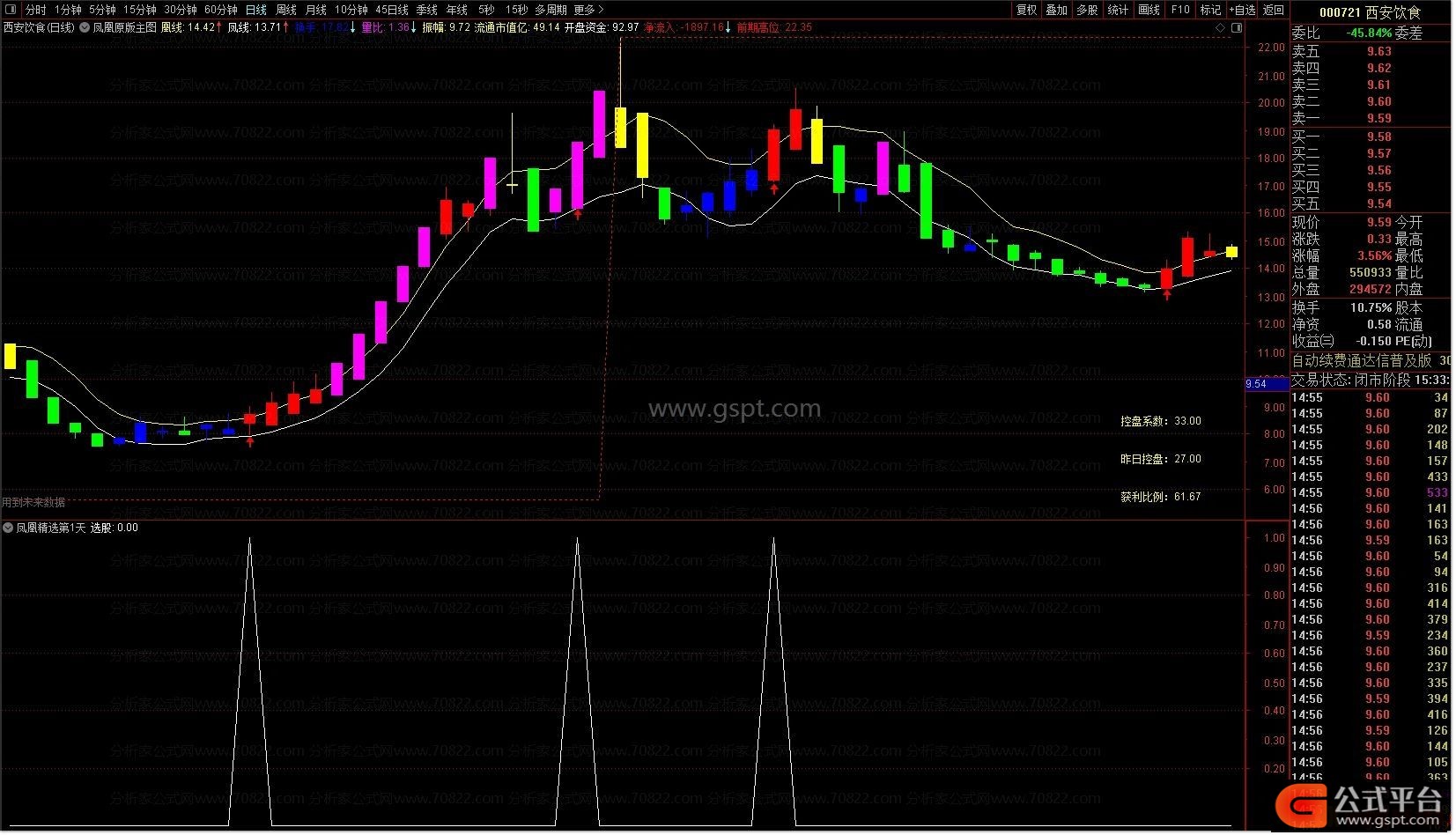Select the 10分钟 period
The width and height of the screenshot is (1456, 835).
pyautogui.click(x=351, y=10)
